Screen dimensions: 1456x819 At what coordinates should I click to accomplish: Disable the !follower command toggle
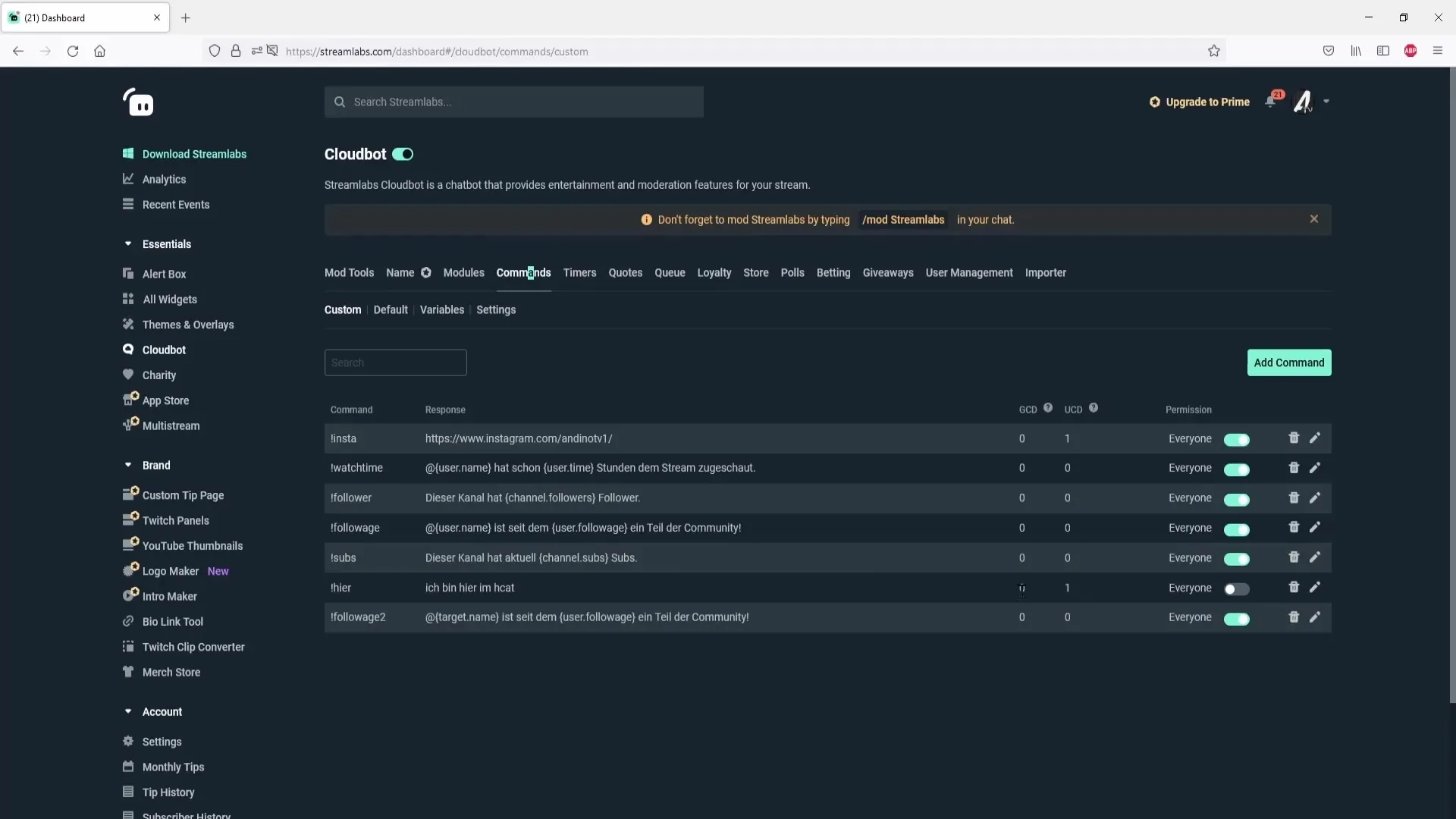pos(1237,500)
